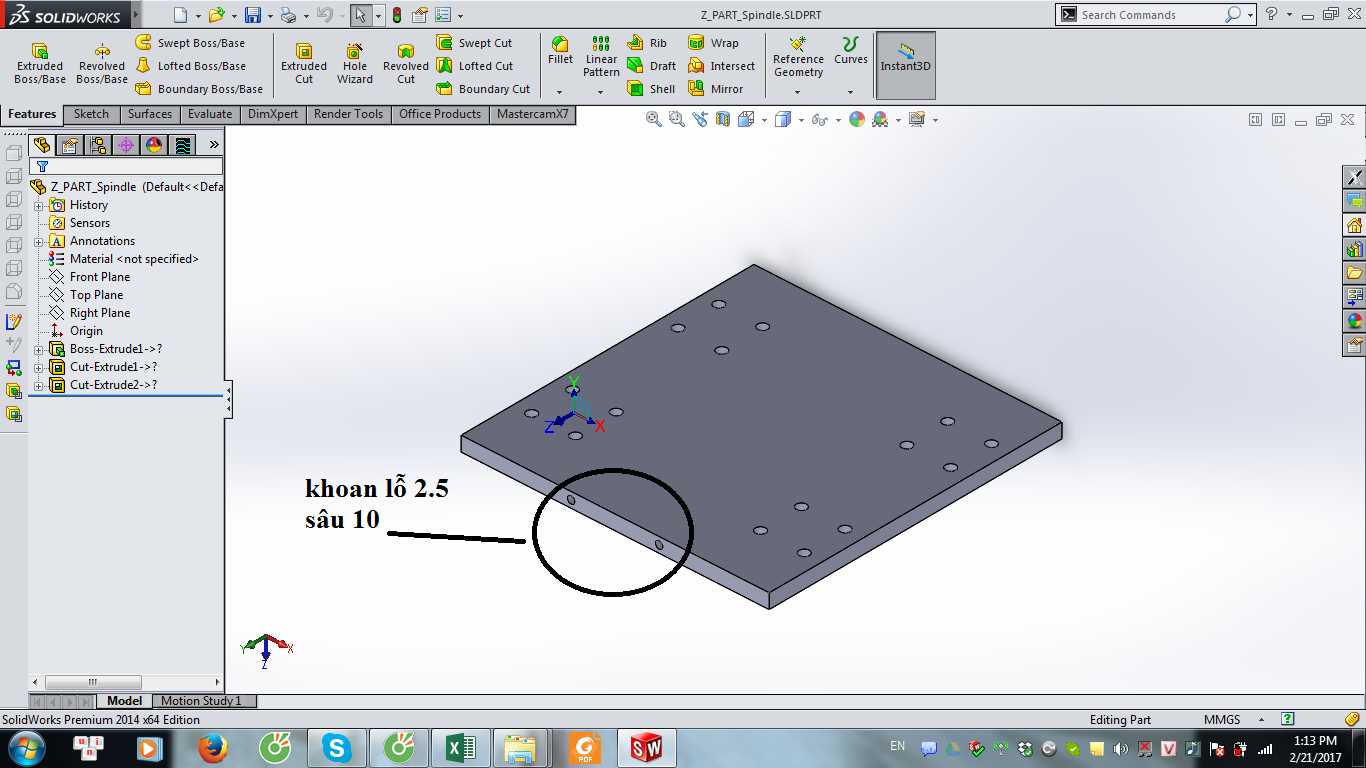Use the Wrap feature tool
Image resolution: width=1366 pixels, height=768 pixels.
coord(714,43)
